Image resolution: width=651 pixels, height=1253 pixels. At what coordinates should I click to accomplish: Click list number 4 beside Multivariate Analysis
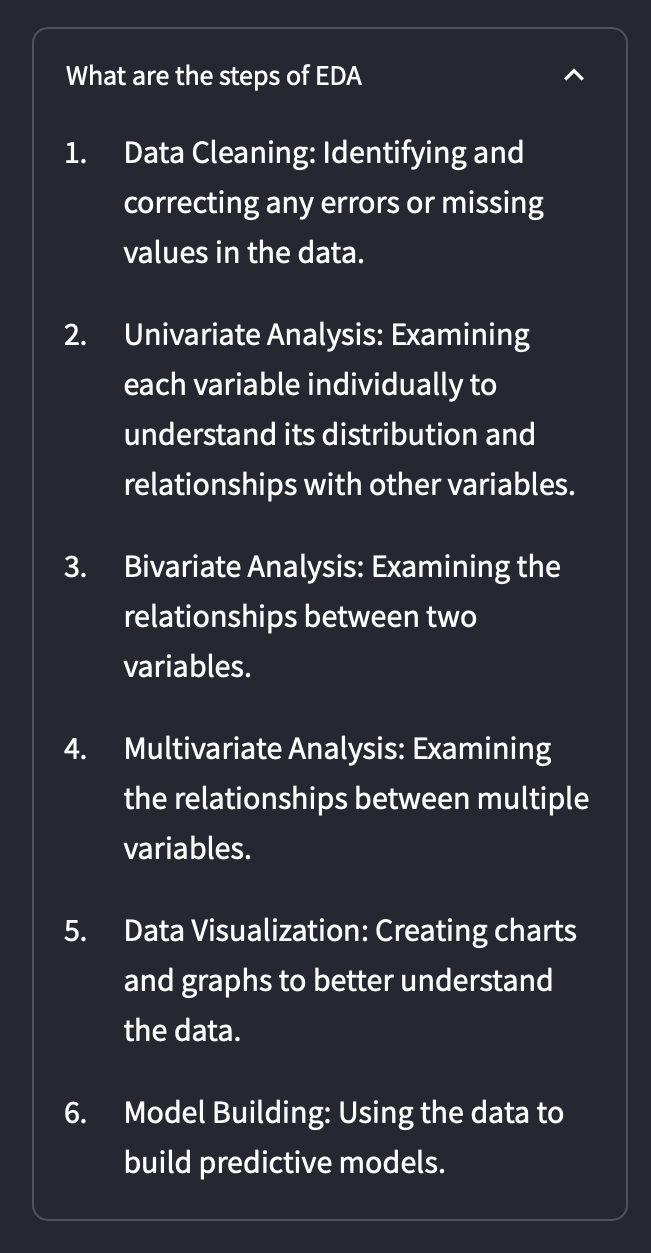[75, 749]
